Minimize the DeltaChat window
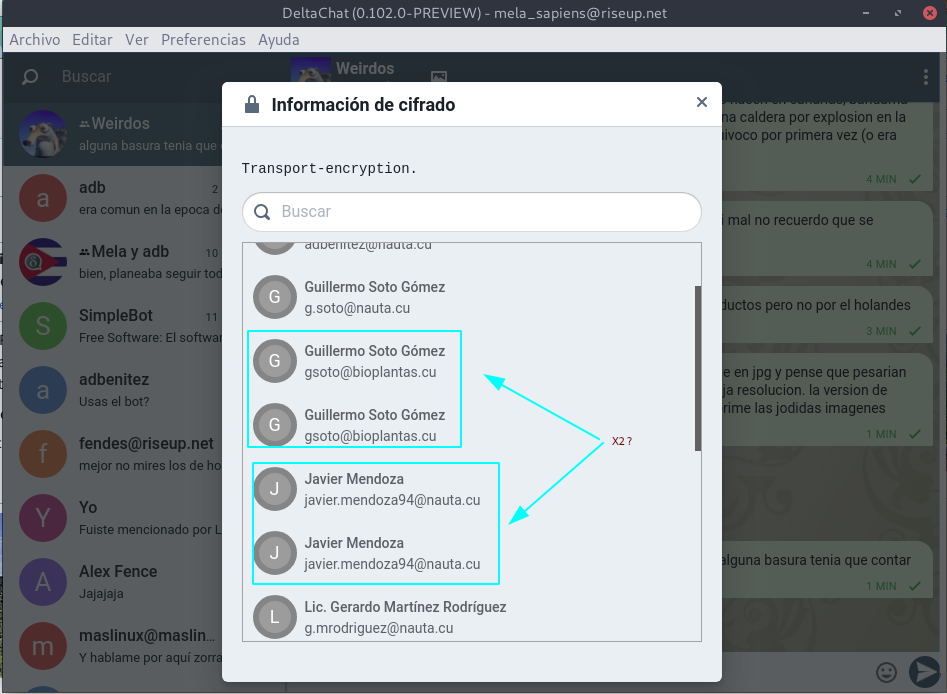This screenshot has height=694, width=947. click(x=865, y=13)
